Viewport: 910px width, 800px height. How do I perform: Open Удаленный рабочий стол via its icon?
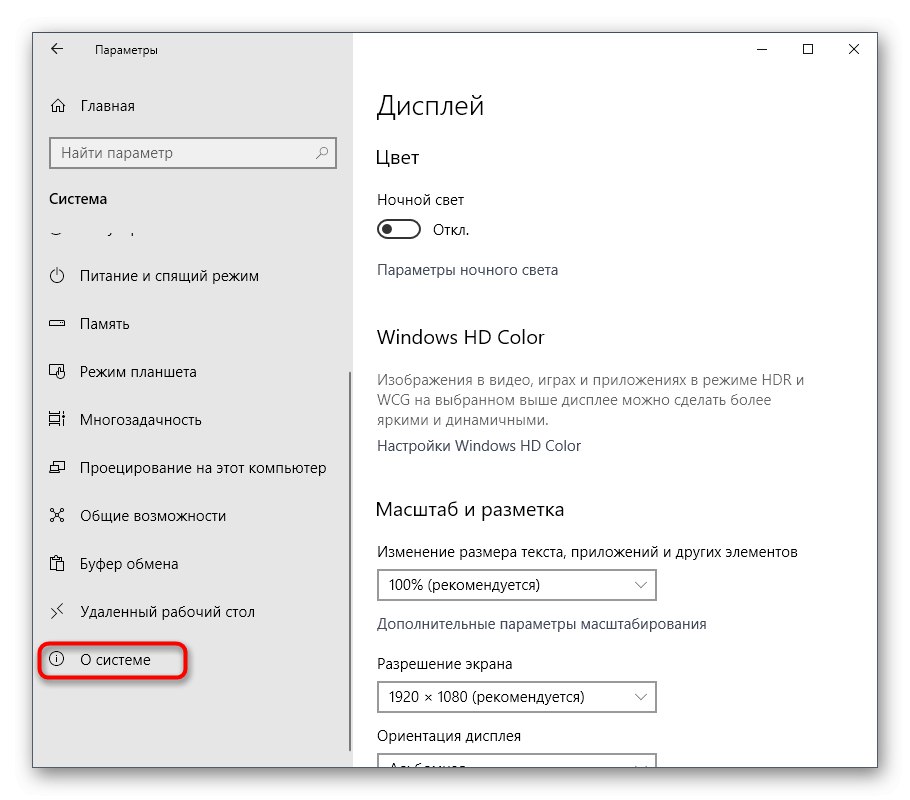point(55,612)
